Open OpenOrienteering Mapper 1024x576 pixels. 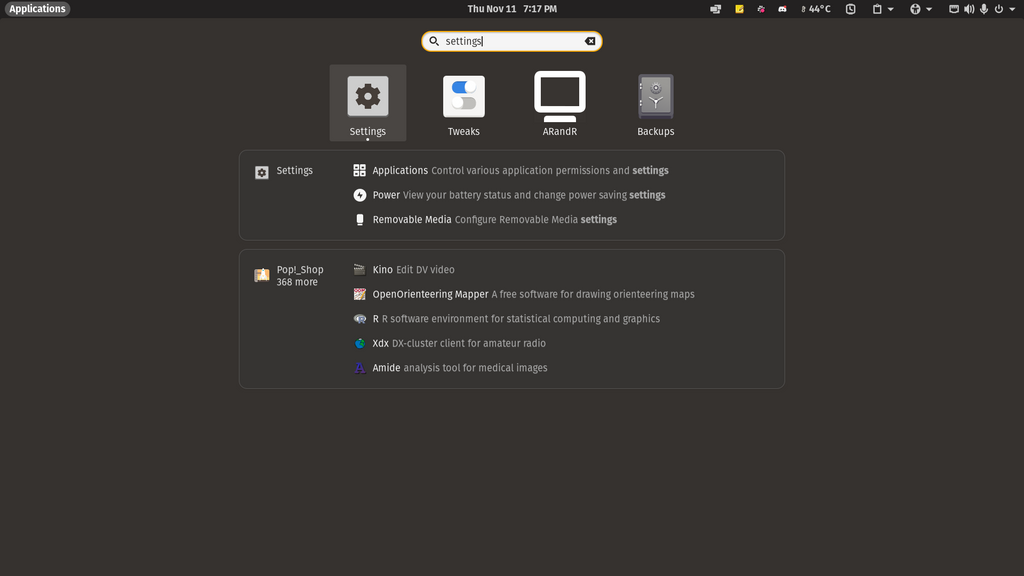click(430, 294)
